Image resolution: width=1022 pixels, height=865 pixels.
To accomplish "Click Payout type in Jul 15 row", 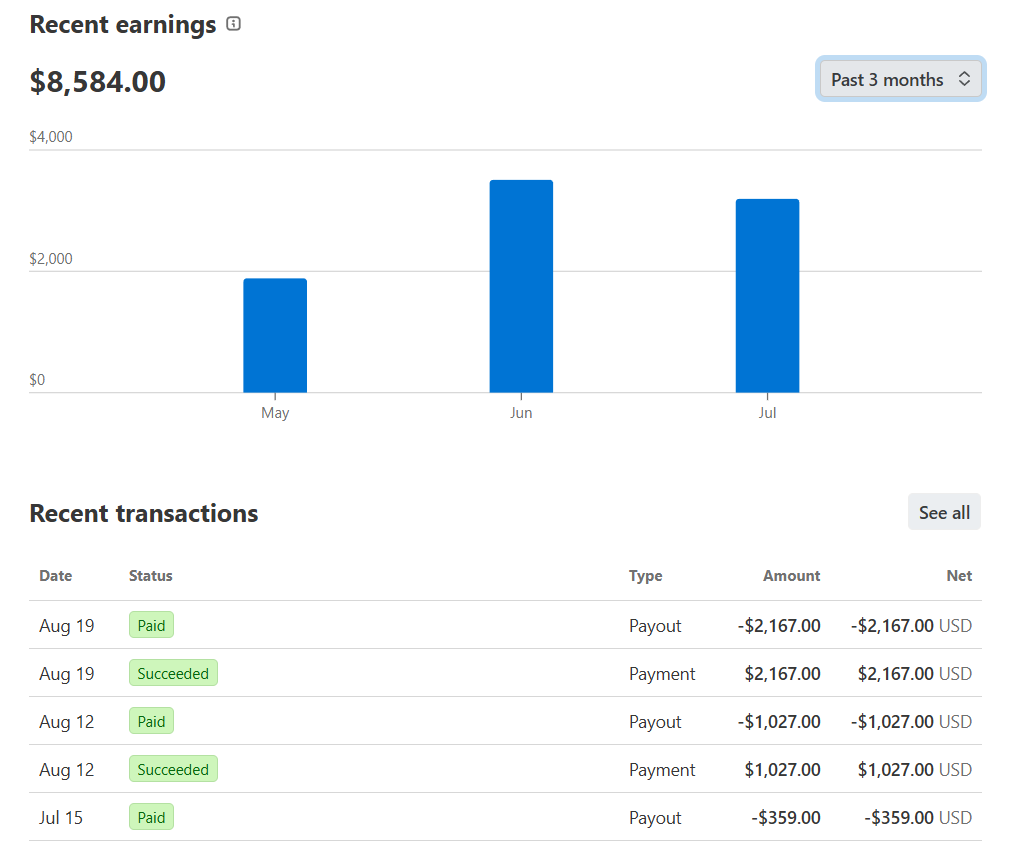I will point(655,818).
